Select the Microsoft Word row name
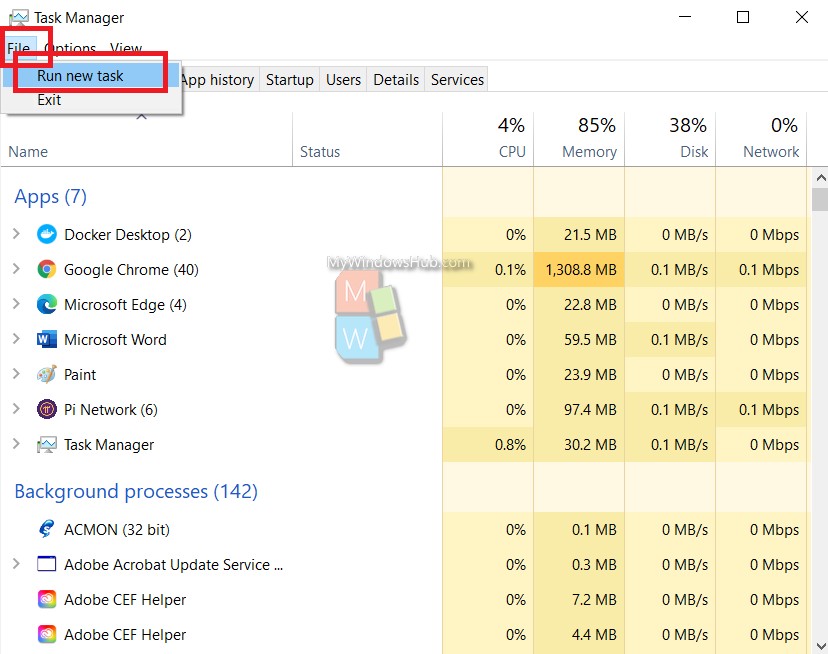Image resolution: width=828 pixels, height=654 pixels. pyautogui.click(x=115, y=340)
